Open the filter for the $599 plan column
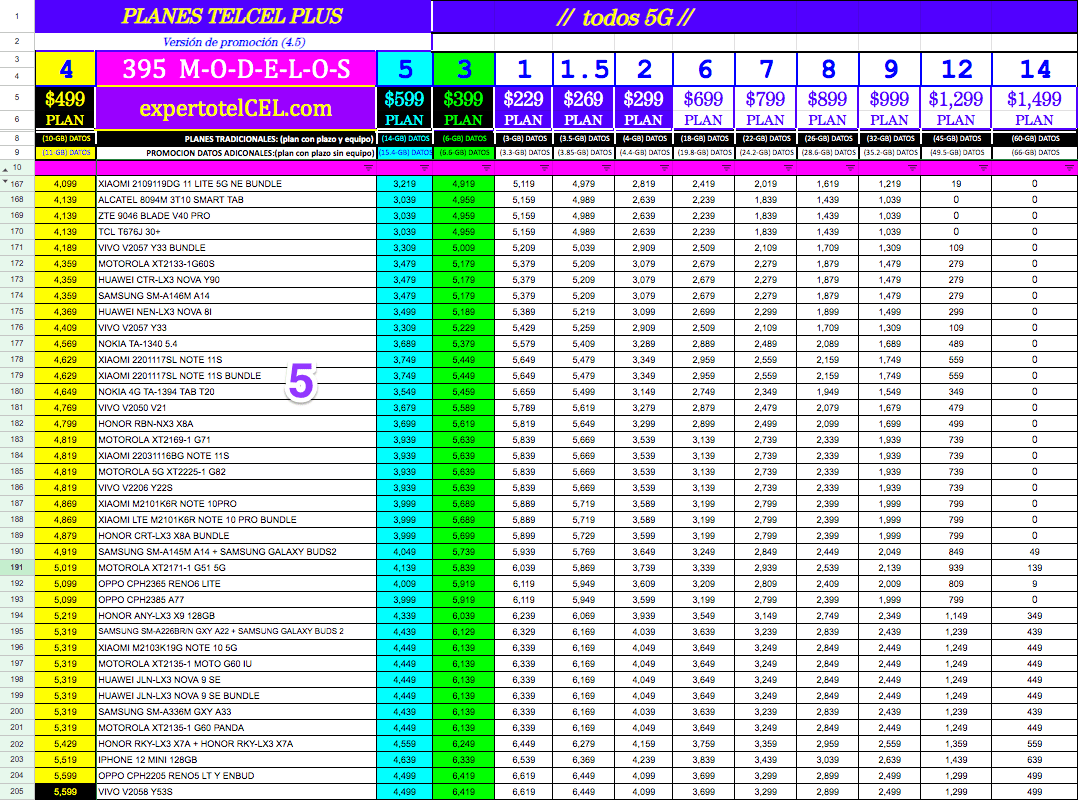This screenshot has height=800, width=1078. [424, 168]
